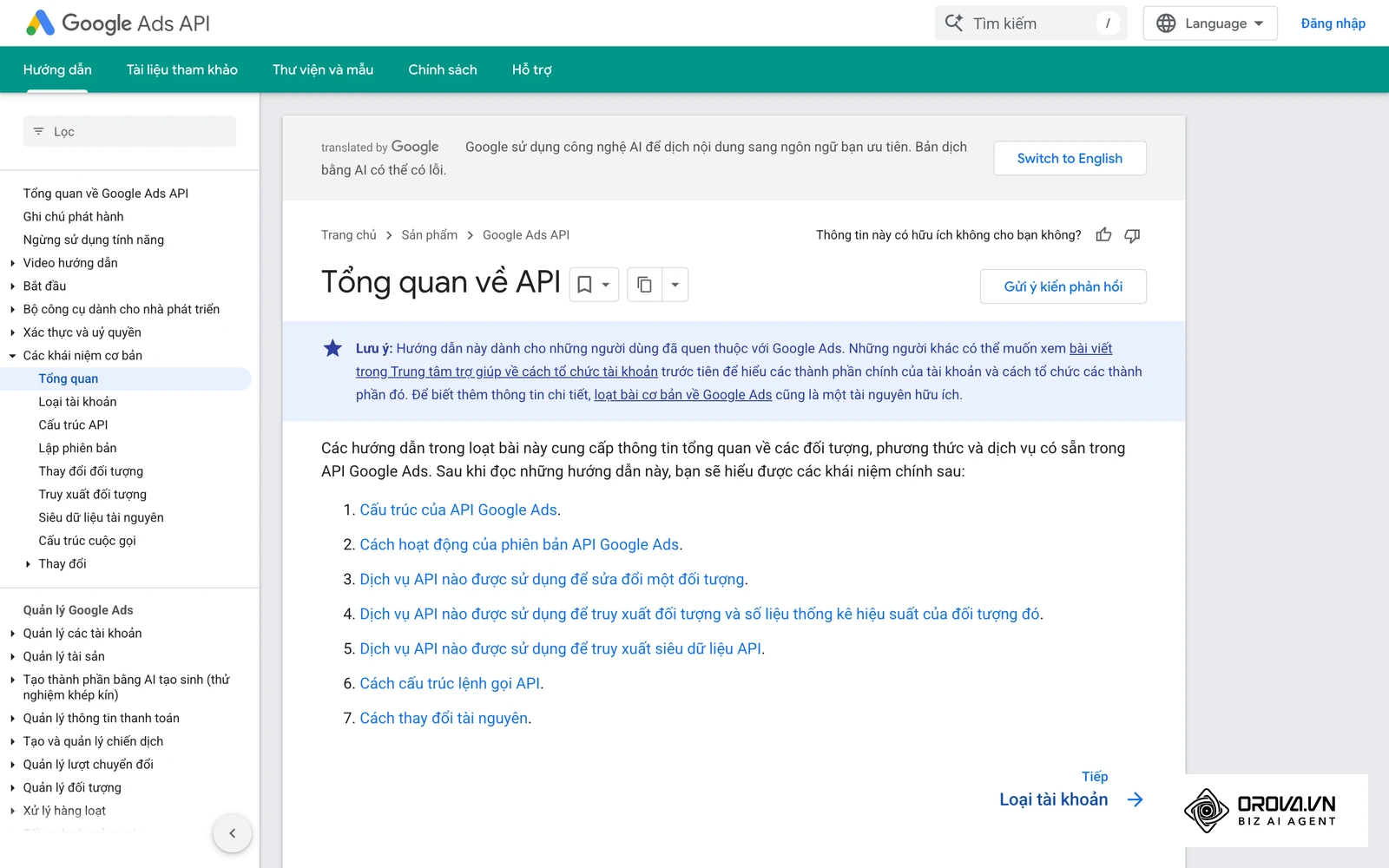Open Cách cấu trúc lệnh gọi API link
The height and width of the screenshot is (868, 1389).
(450, 683)
